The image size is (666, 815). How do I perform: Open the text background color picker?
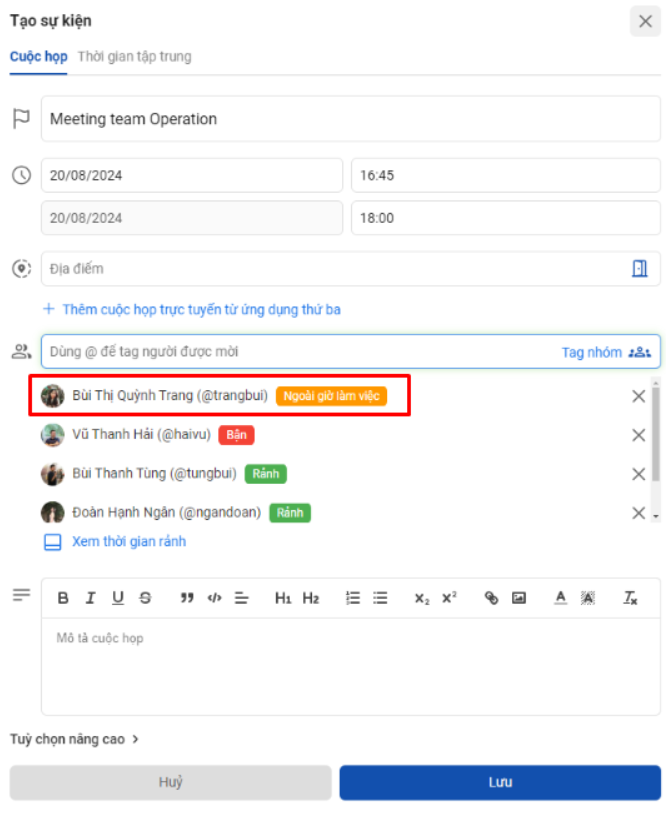[x=588, y=598]
